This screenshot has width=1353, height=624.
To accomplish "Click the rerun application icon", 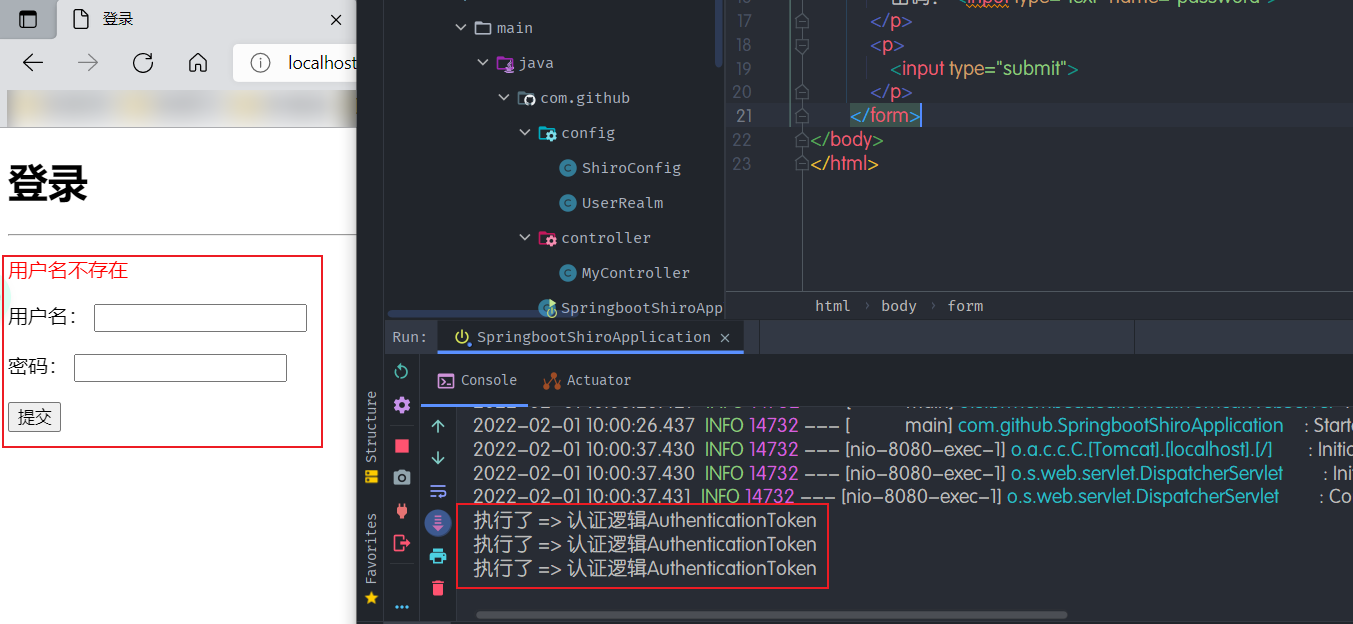I will click(401, 372).
